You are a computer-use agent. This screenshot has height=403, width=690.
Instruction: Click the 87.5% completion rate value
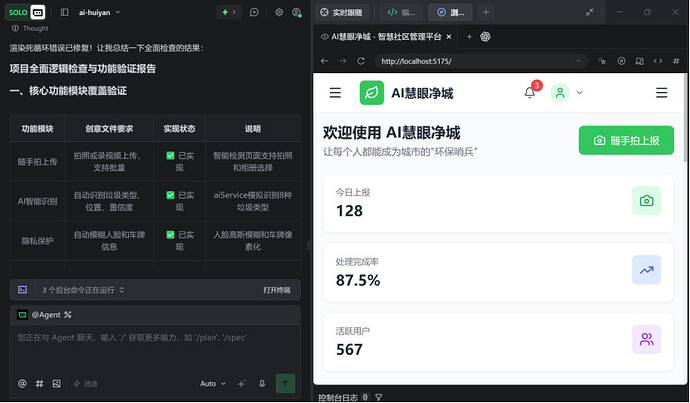click(358, 280)
